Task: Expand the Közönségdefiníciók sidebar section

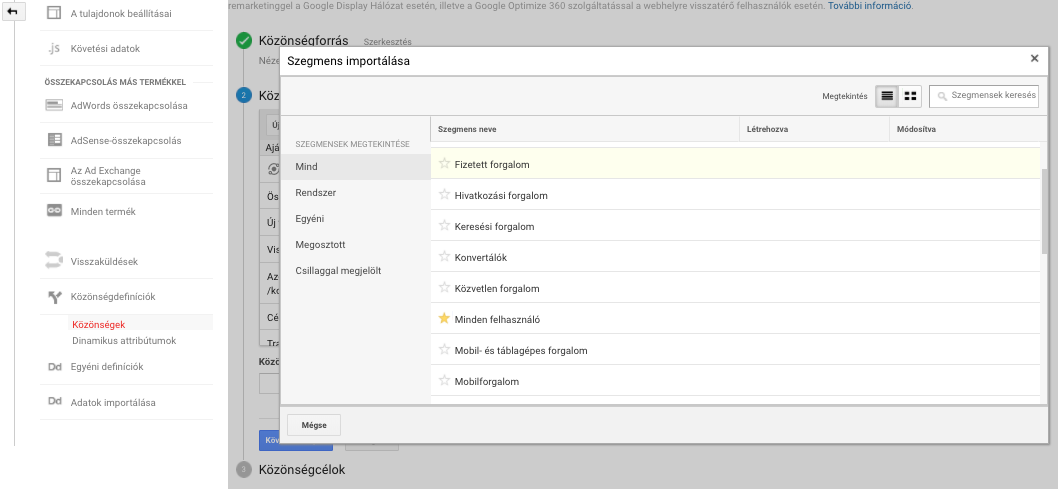Action: pos(112,297)
